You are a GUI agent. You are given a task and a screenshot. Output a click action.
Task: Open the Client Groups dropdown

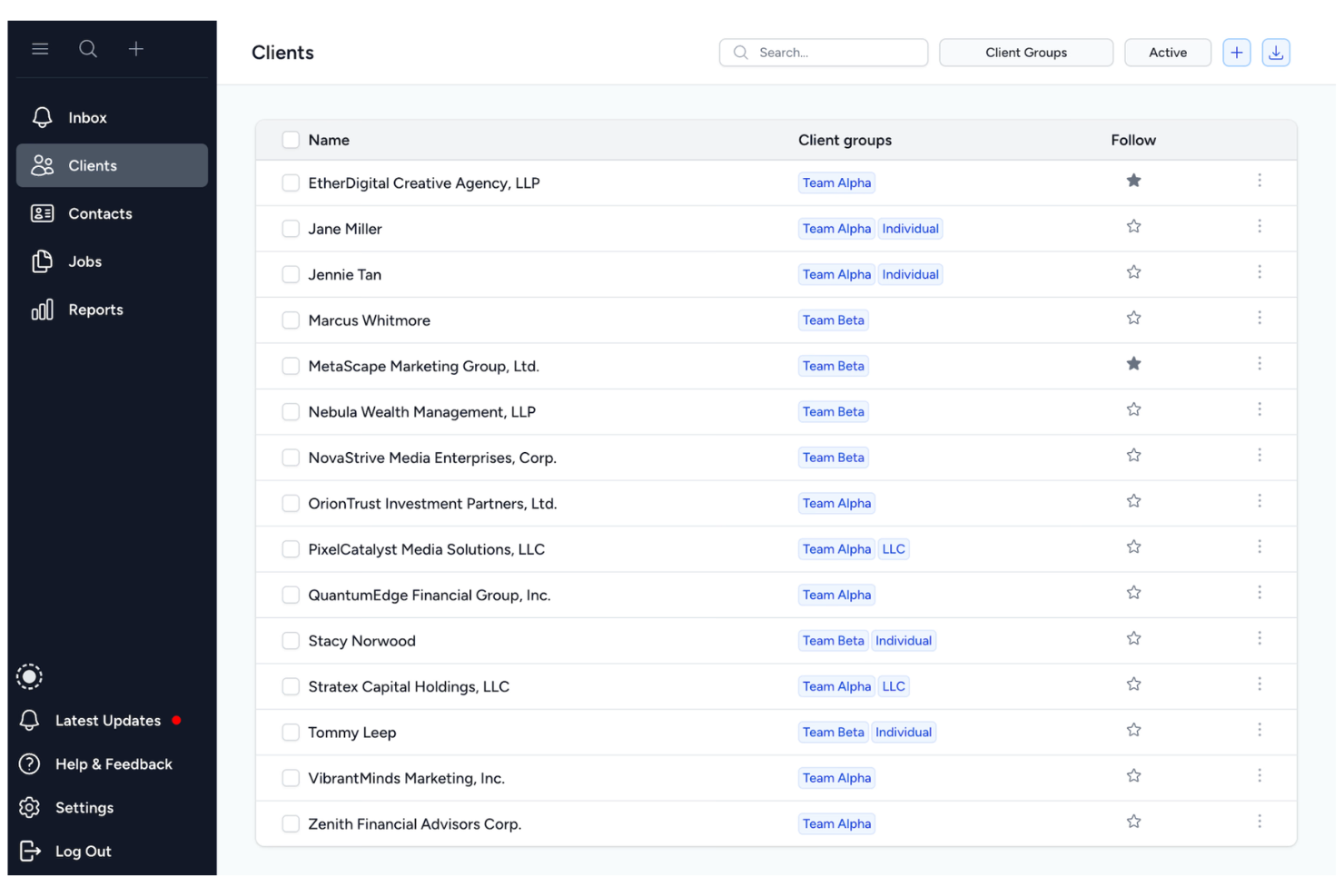(1026, 52)
